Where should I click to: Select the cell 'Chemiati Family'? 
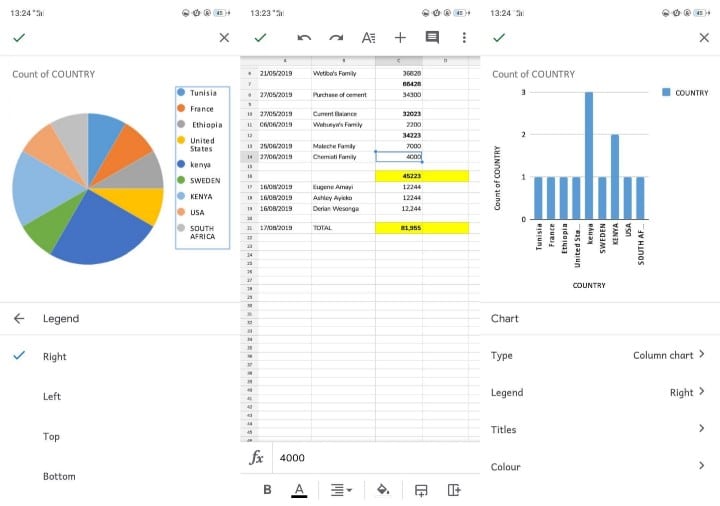(343, 157)
